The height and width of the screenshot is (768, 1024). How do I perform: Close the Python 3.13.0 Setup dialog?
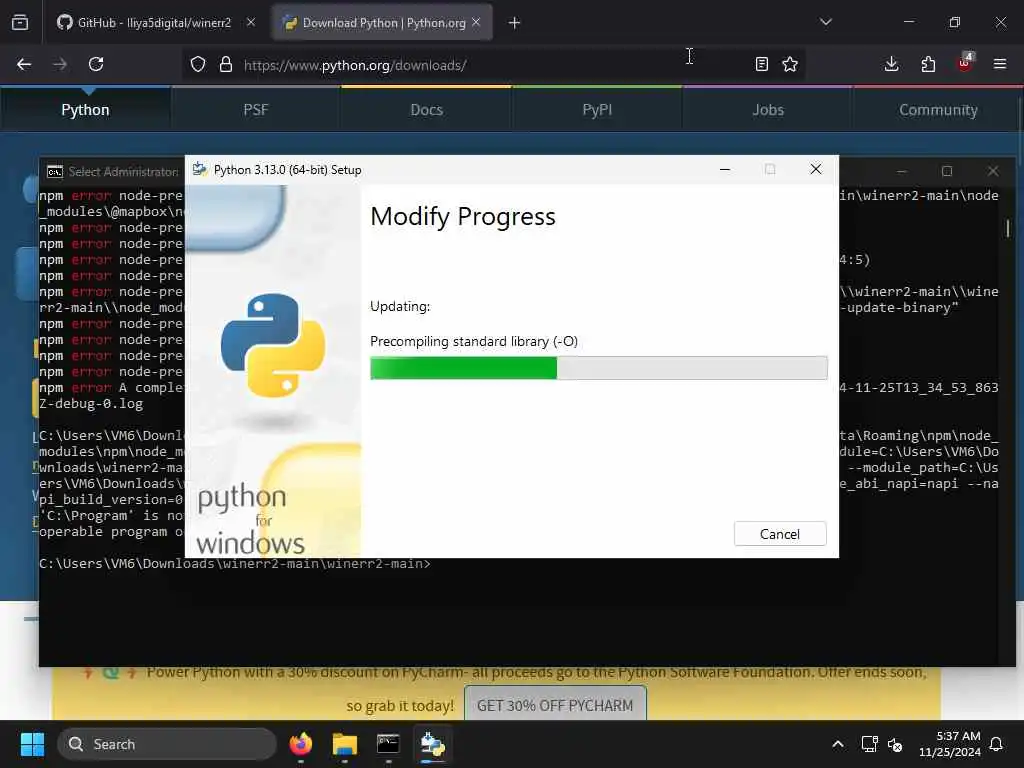tap(816, 170)
